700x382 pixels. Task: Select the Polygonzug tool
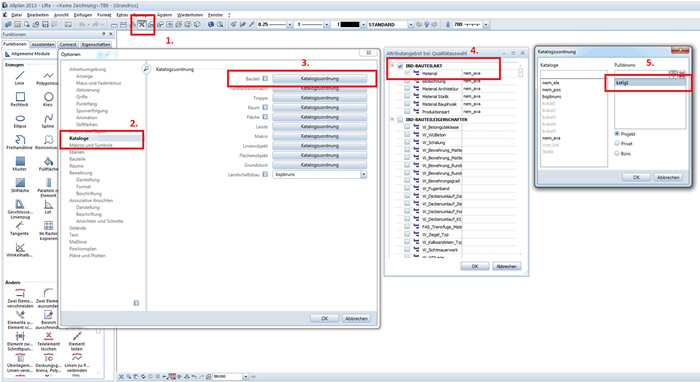point(47,78)
